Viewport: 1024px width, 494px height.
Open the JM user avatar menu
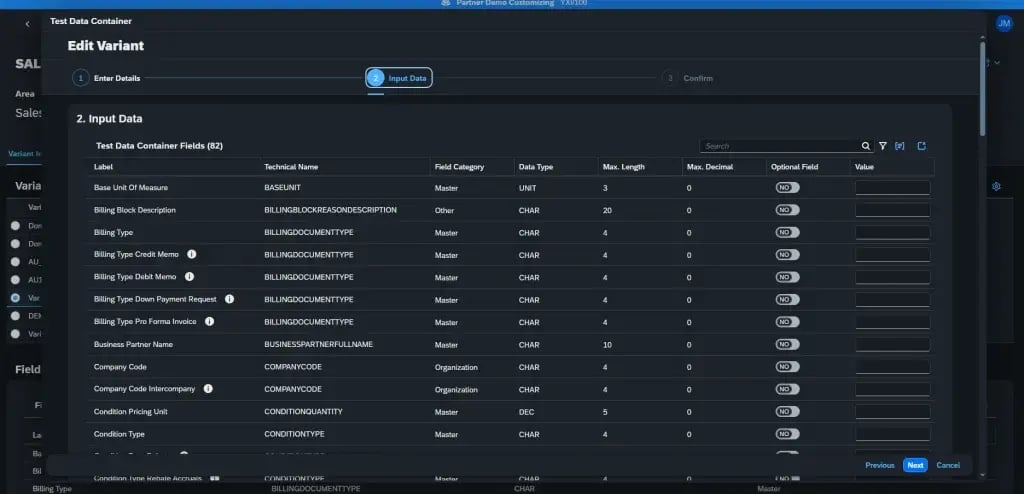[1004, 23]
